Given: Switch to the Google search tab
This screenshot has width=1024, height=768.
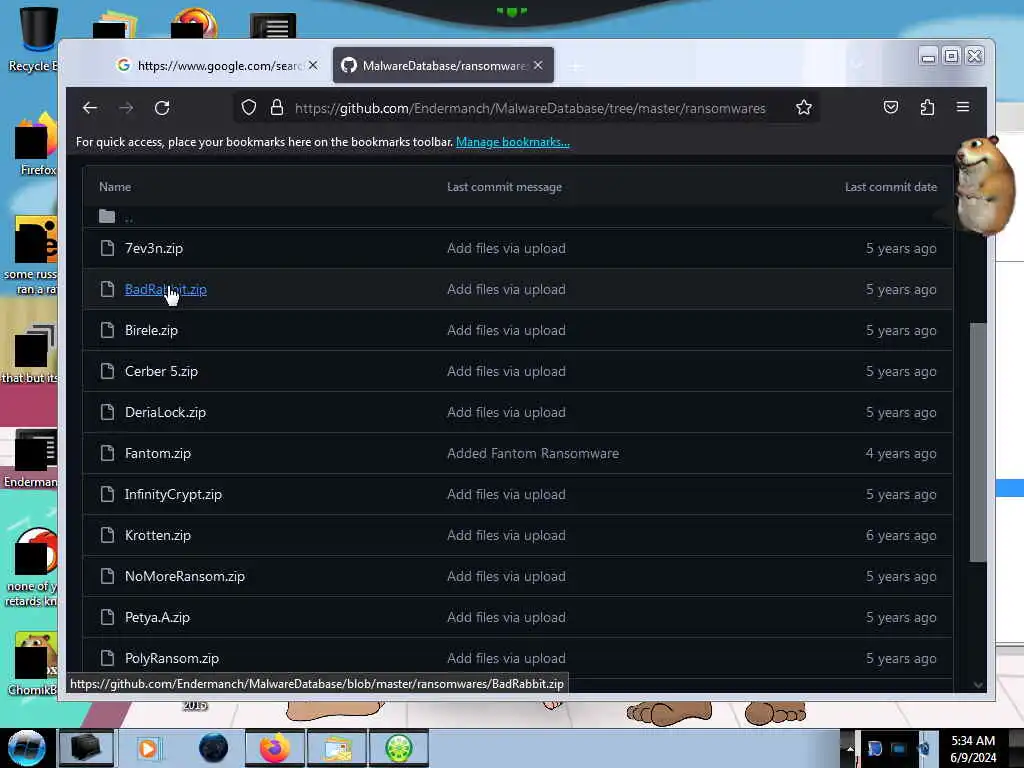Looking at the screenshot, I should [209, 65].
